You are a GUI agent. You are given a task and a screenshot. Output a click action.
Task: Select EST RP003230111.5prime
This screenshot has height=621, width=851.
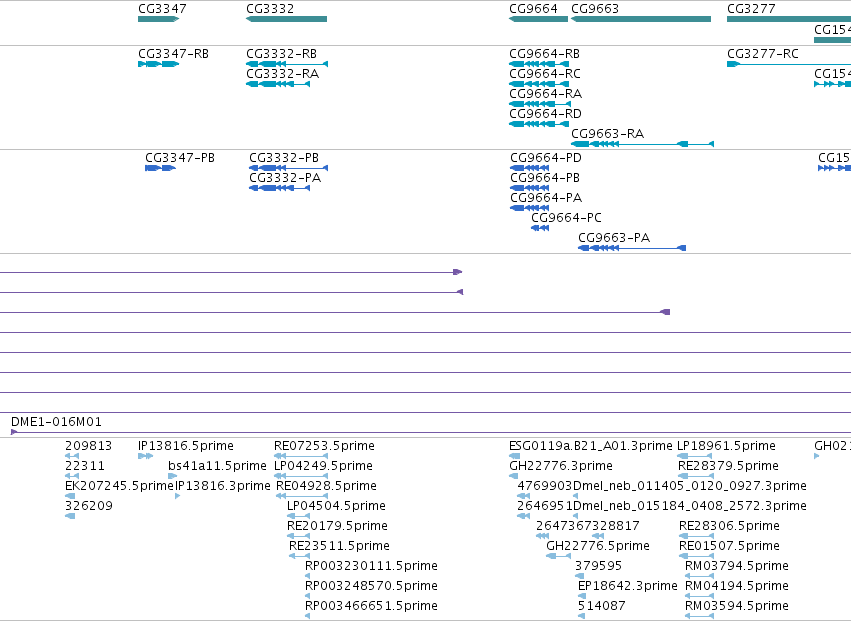pos(308,576)
